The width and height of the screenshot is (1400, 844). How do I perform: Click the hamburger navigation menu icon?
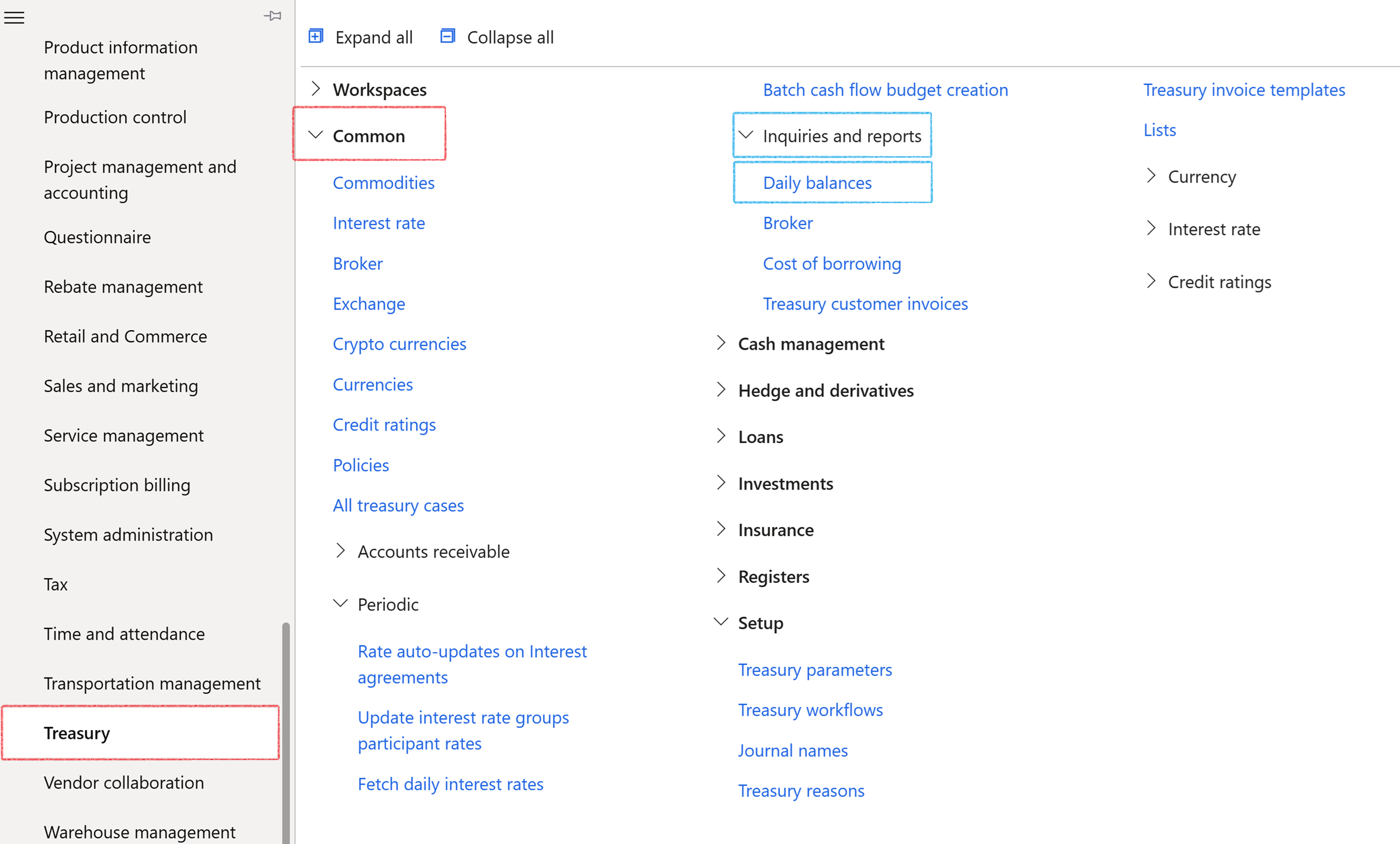[14, 18]
